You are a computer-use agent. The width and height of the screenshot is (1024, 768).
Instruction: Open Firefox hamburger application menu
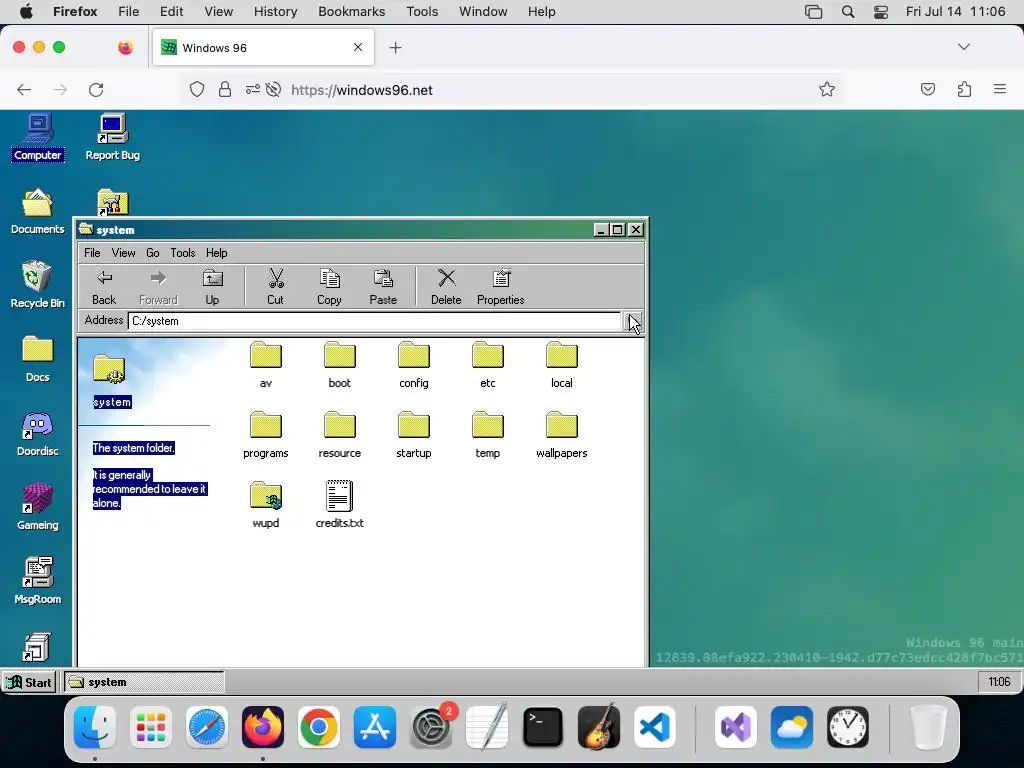tap(1000, 89)
